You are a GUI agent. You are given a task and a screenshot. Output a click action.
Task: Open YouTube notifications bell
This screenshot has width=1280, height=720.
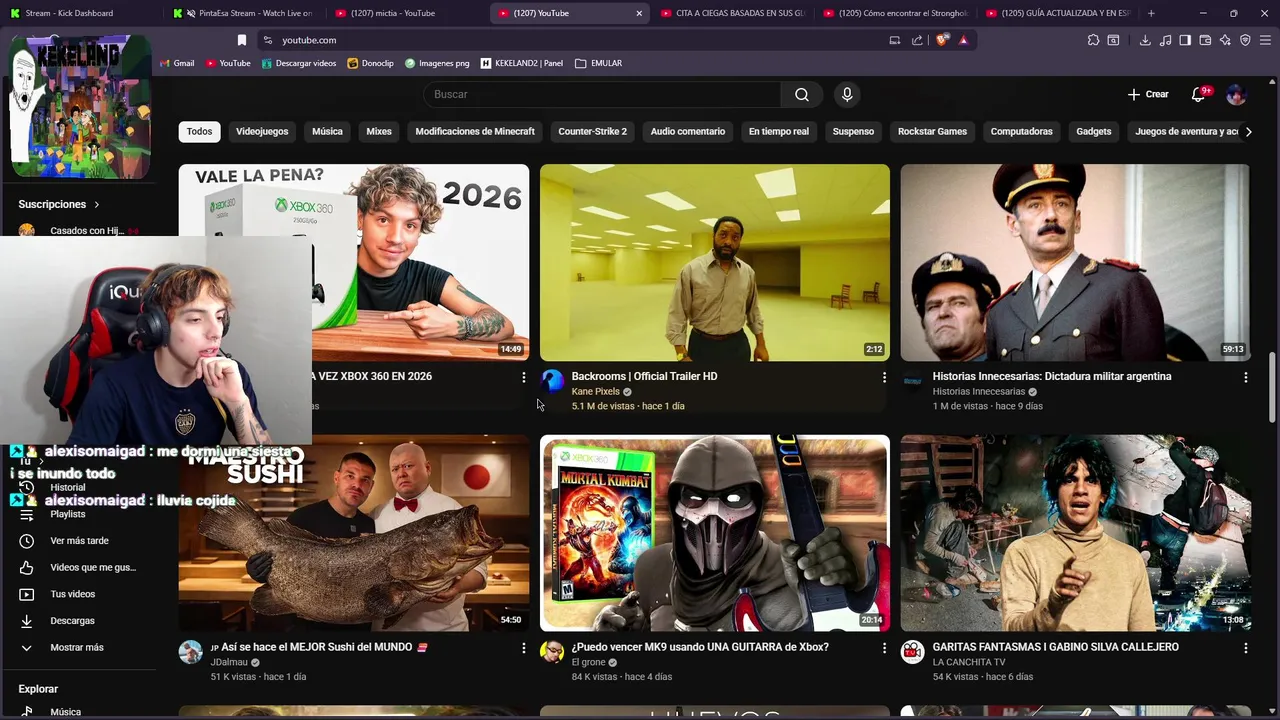[x=1198, y=94]
